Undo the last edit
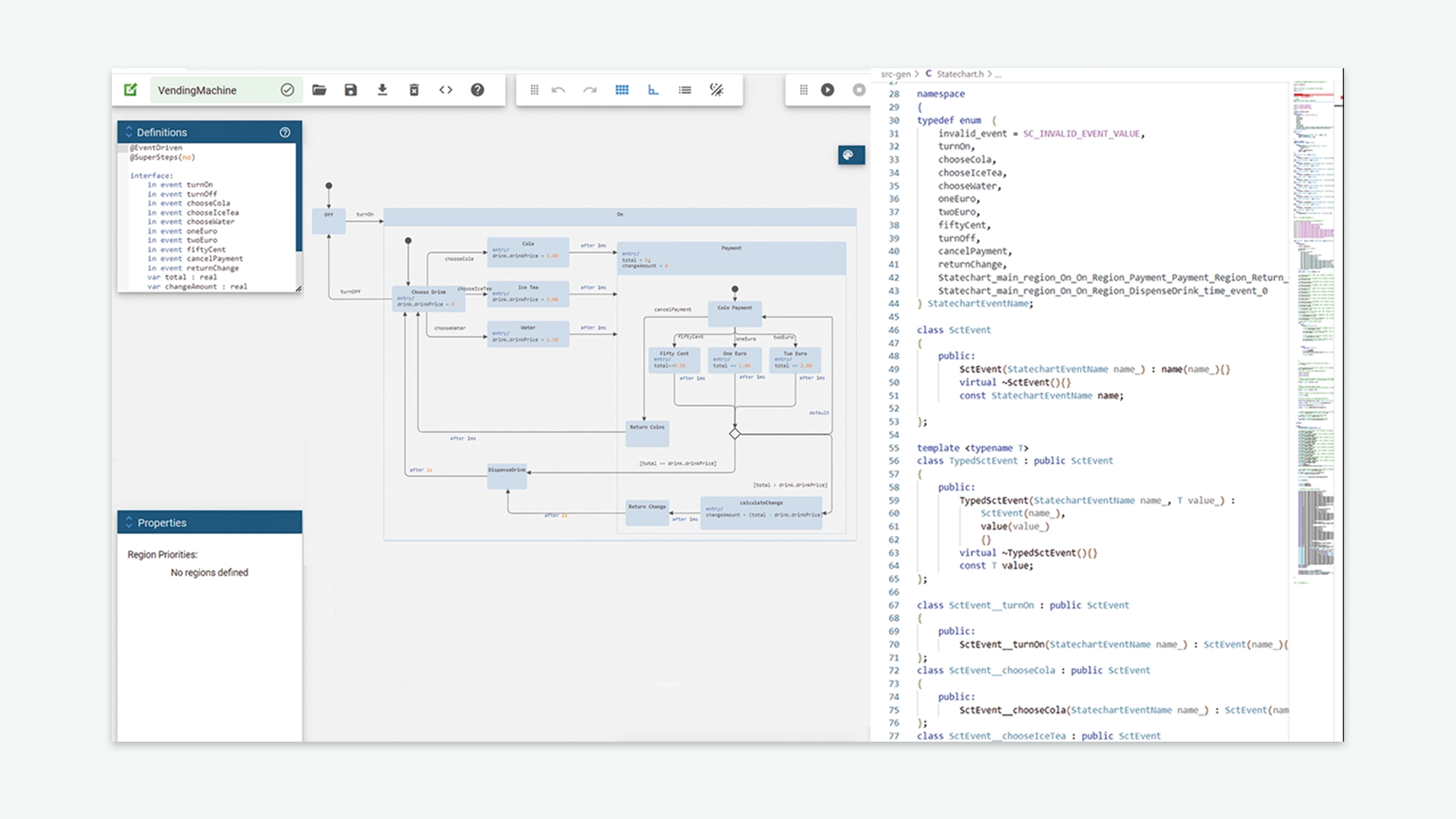This screenshot has width=1456, height=819. pyautogui.click(x=559, y=90)
